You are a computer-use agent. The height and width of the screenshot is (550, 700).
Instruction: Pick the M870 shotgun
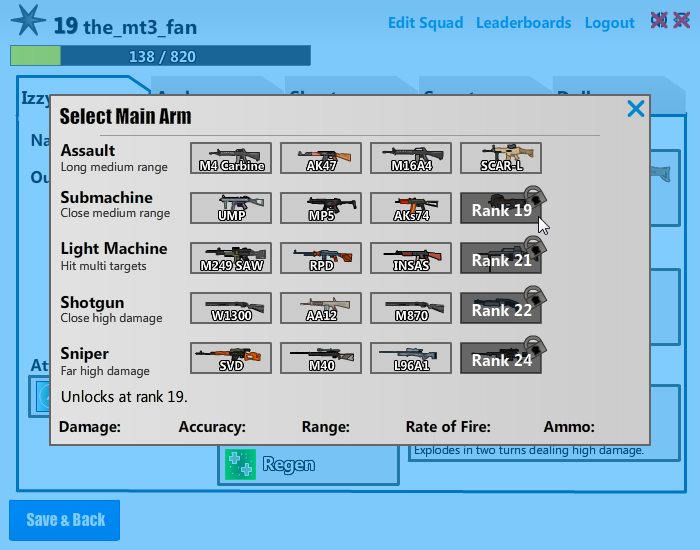pyautogui.click(x=411, y=308)
